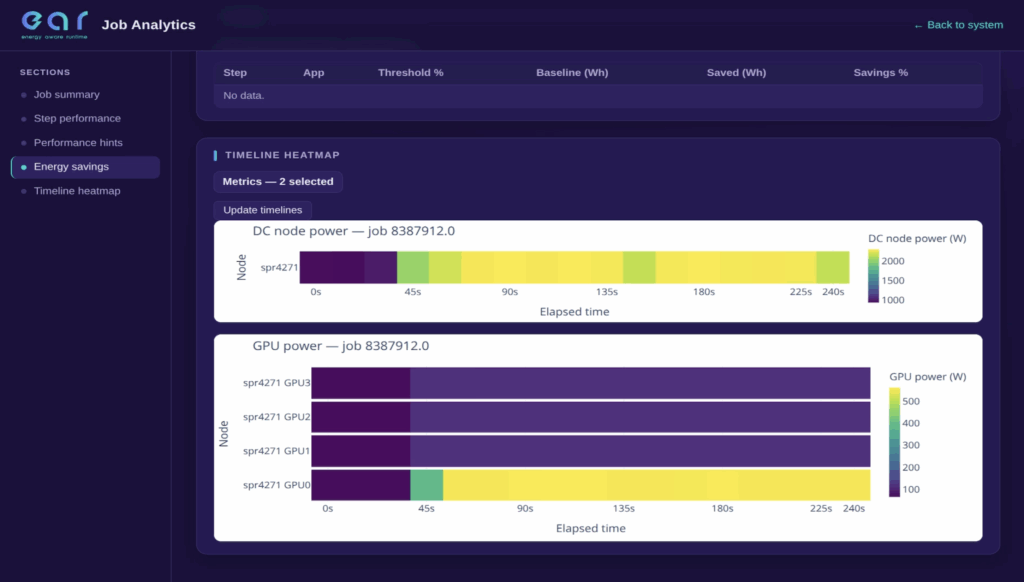Image resolution: width=1024 pixels, height=582 pixels.
Task: Click the spr4271 GPU1 row label
Action: pyautogui.click(x=276, y=451)
